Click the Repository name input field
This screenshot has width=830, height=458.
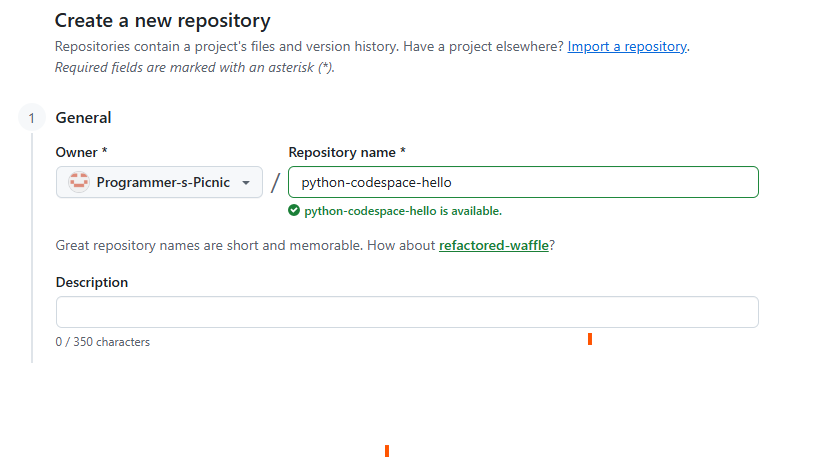pos(523,182)
